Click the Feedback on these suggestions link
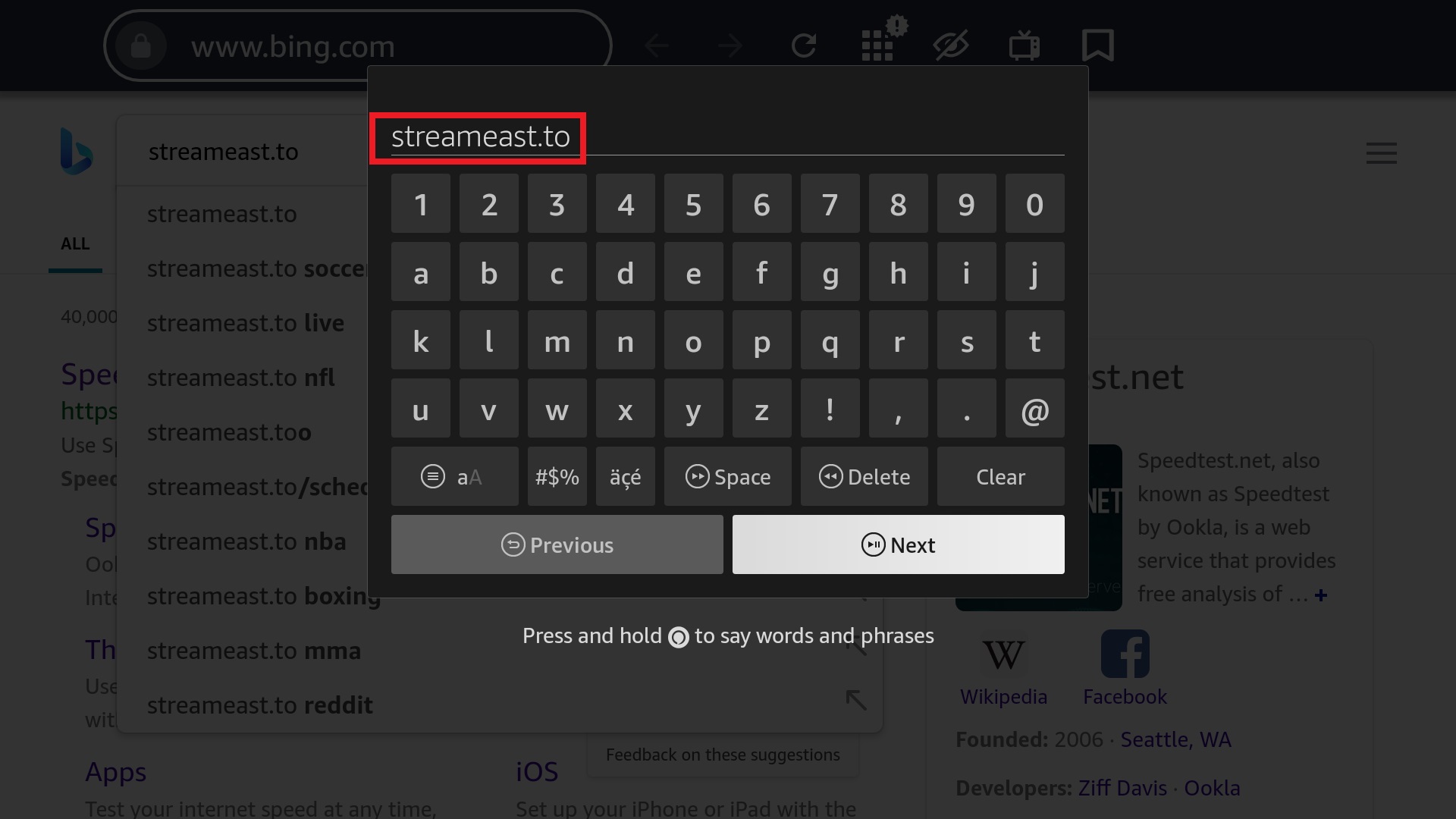This screenshot has width=1456, height=819. click(x=722, y=754)
